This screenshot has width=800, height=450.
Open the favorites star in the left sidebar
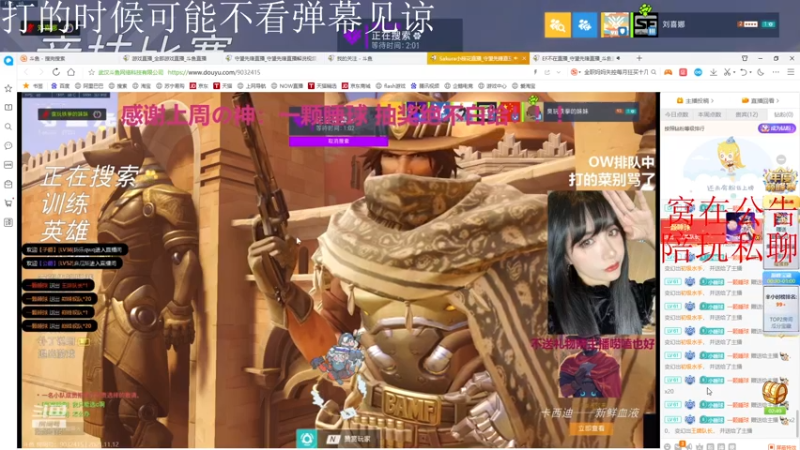coord(8,88)
